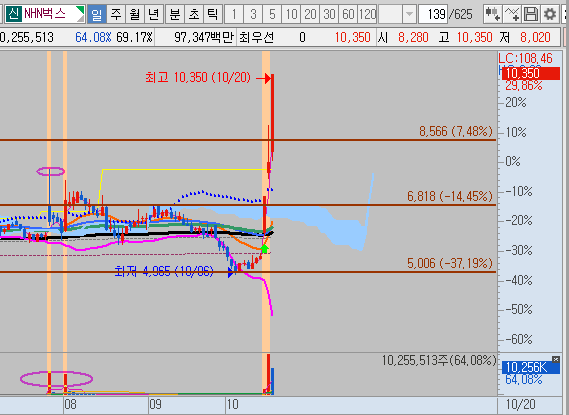Save chart with the floppy disk icon
Screen dimensions: 569x415
click(531, 14)
